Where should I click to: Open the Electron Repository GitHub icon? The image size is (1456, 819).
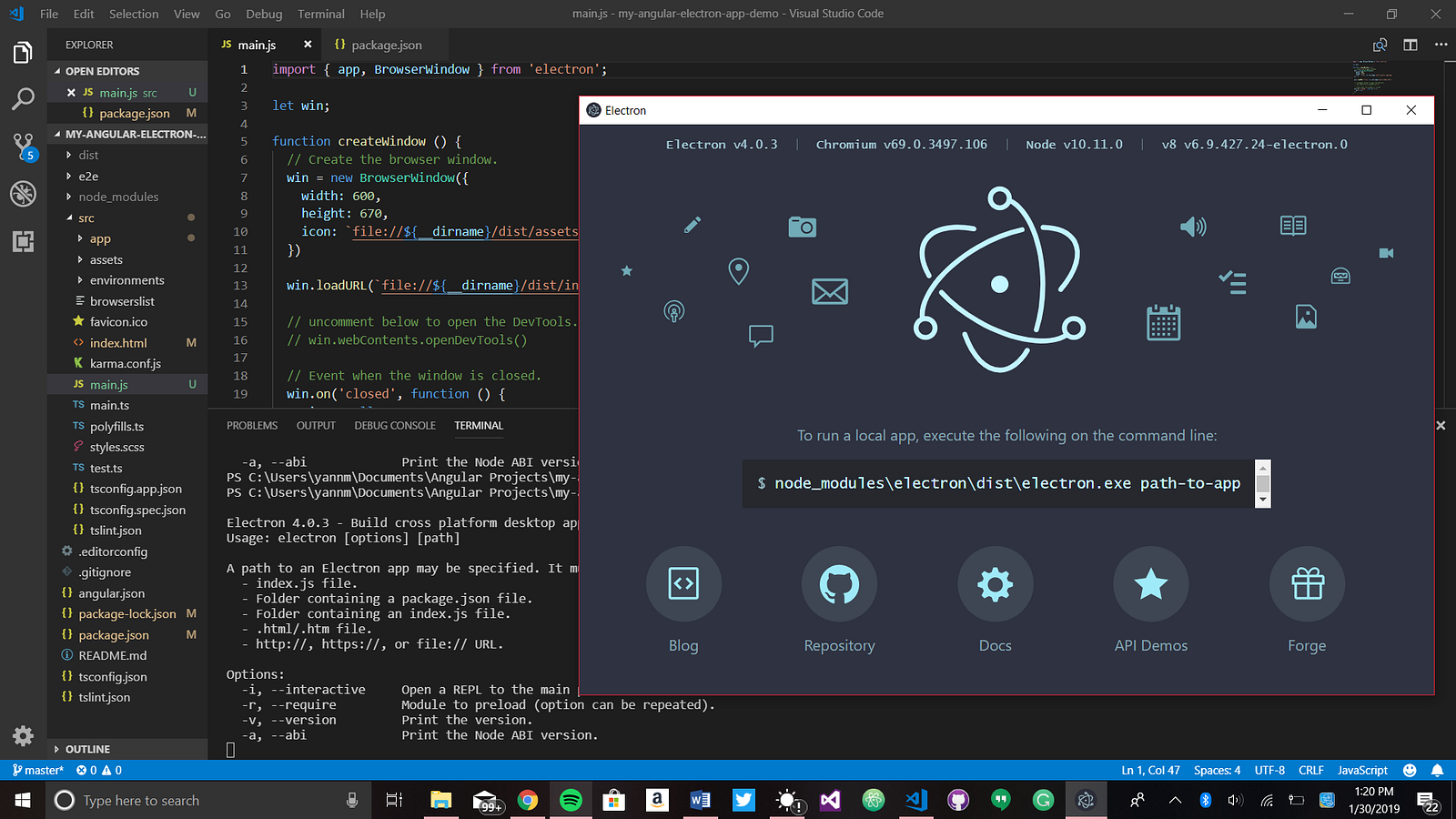(x=839, y=584)
